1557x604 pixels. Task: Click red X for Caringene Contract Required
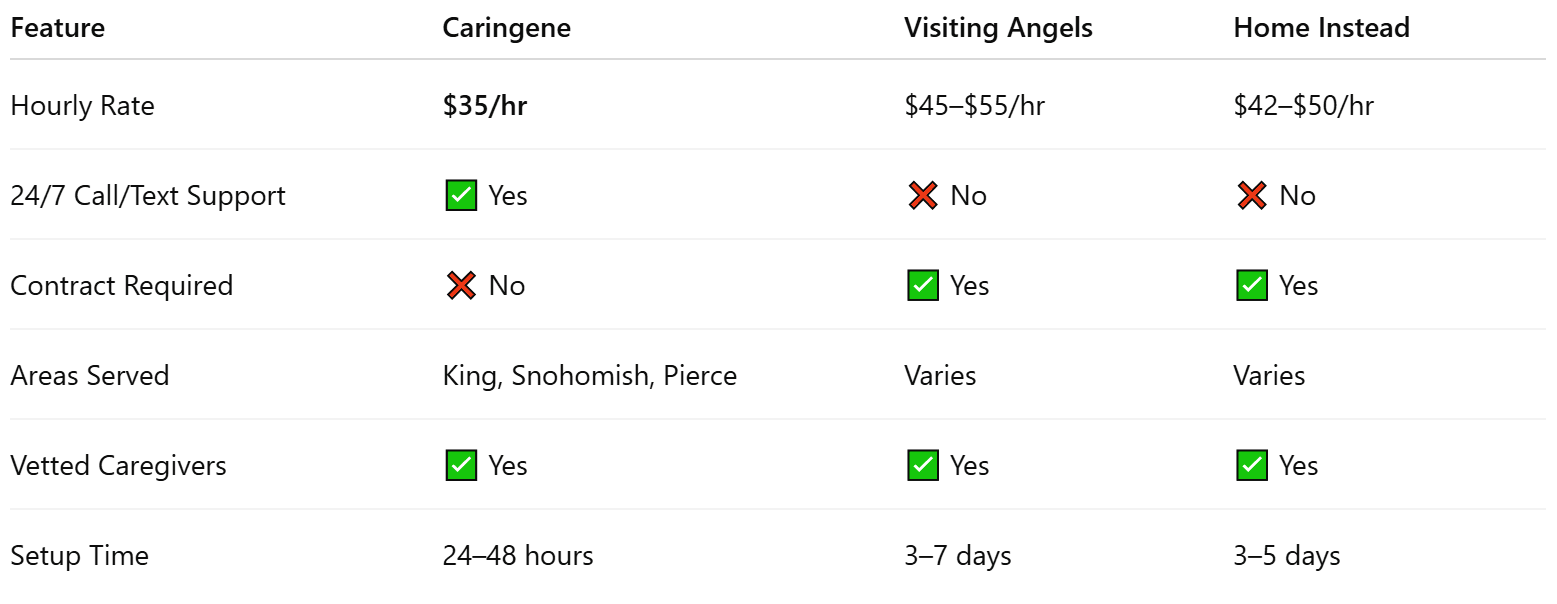pos(461,286)
